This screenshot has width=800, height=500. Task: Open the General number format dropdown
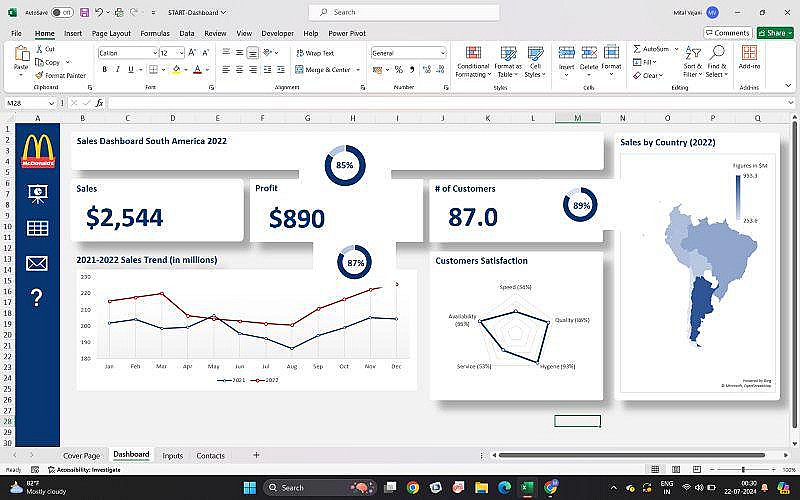pos(442,53)
